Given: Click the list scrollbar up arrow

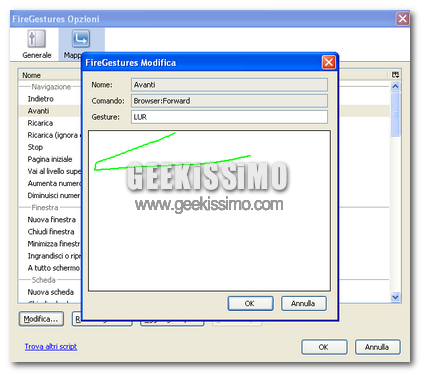Looking at the screenshot, I should [x=395, y=86].
